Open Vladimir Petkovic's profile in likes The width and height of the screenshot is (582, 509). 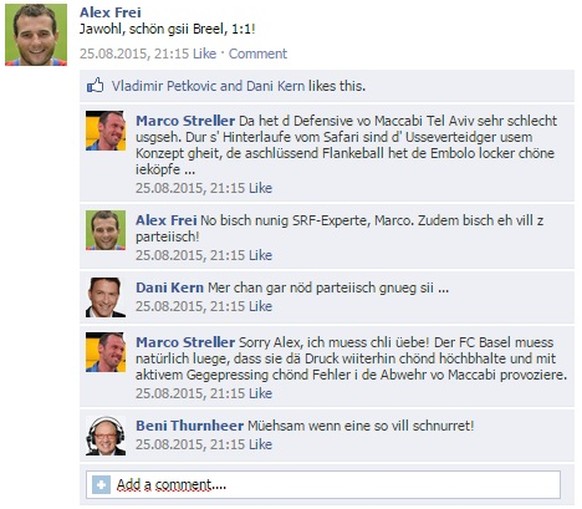point(164,86)
